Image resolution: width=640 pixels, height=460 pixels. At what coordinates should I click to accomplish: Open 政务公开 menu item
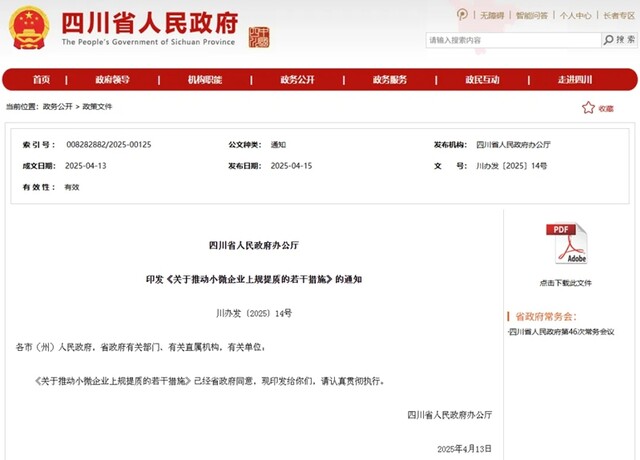click(298, 80)
